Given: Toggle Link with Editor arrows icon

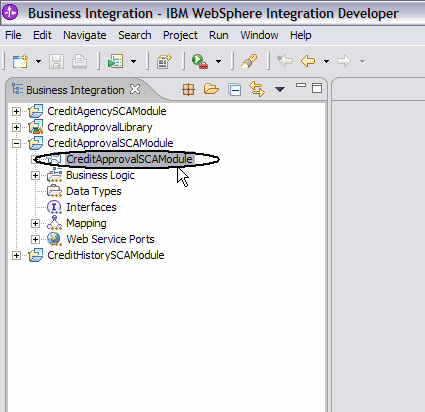Looking at the screenshot, I should pos(257,89).
